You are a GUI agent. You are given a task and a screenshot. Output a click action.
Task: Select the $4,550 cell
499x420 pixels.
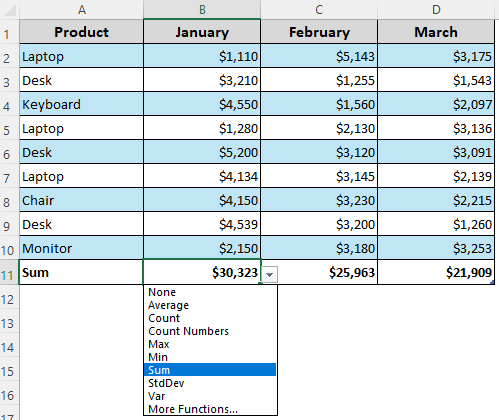(x=202, y=104)
